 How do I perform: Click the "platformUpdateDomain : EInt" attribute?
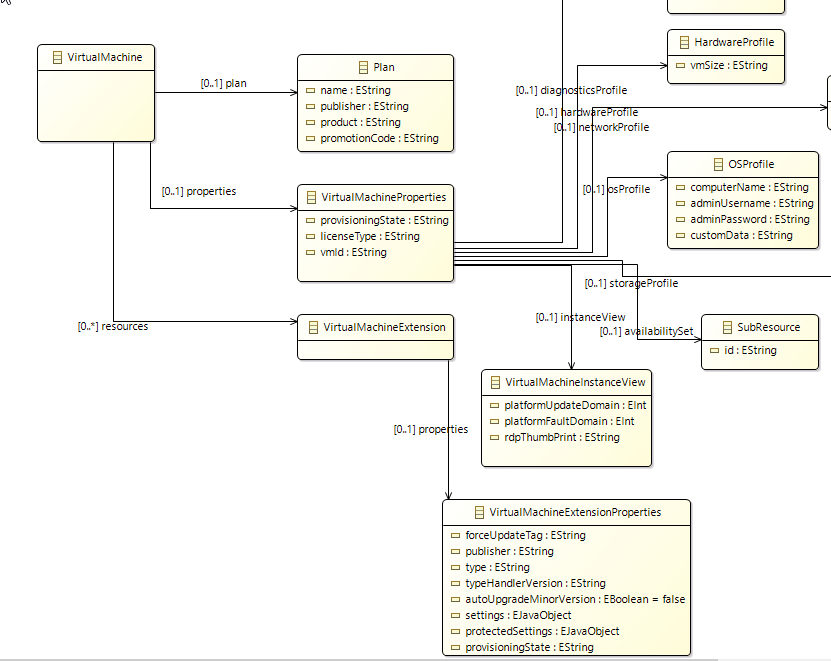[575, 406]
